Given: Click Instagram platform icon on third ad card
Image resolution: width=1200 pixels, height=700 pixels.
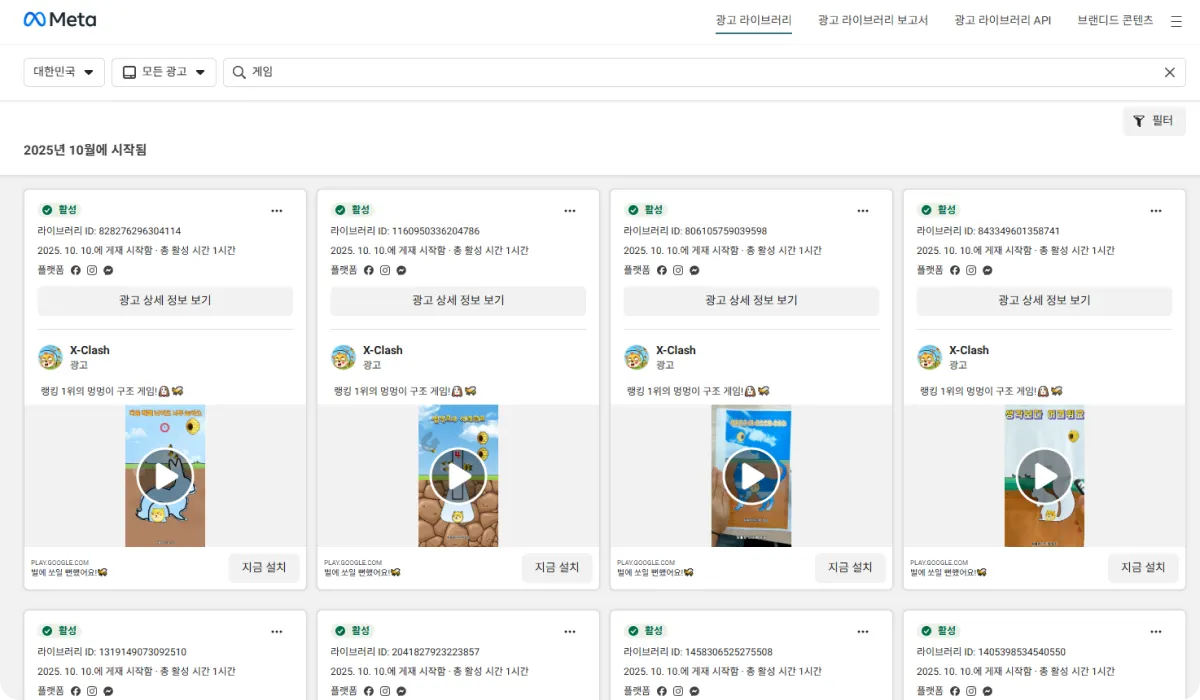Looking at the screenshot, I should tap(677, 270).
